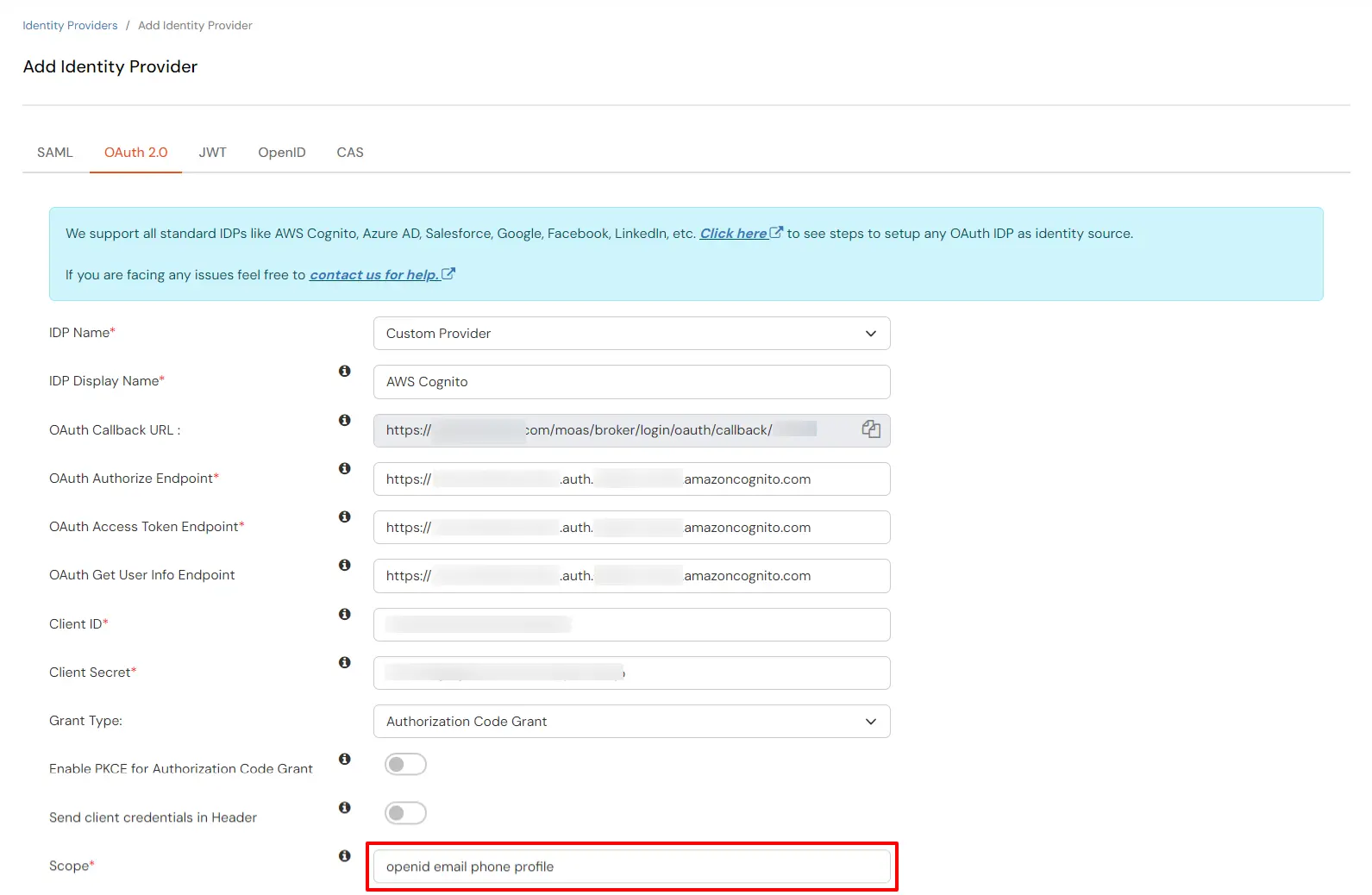Enable PKCE for Authorization Code Grant toggle
1372x895 pixels.
pyautogui.click(x=405, y=764)
